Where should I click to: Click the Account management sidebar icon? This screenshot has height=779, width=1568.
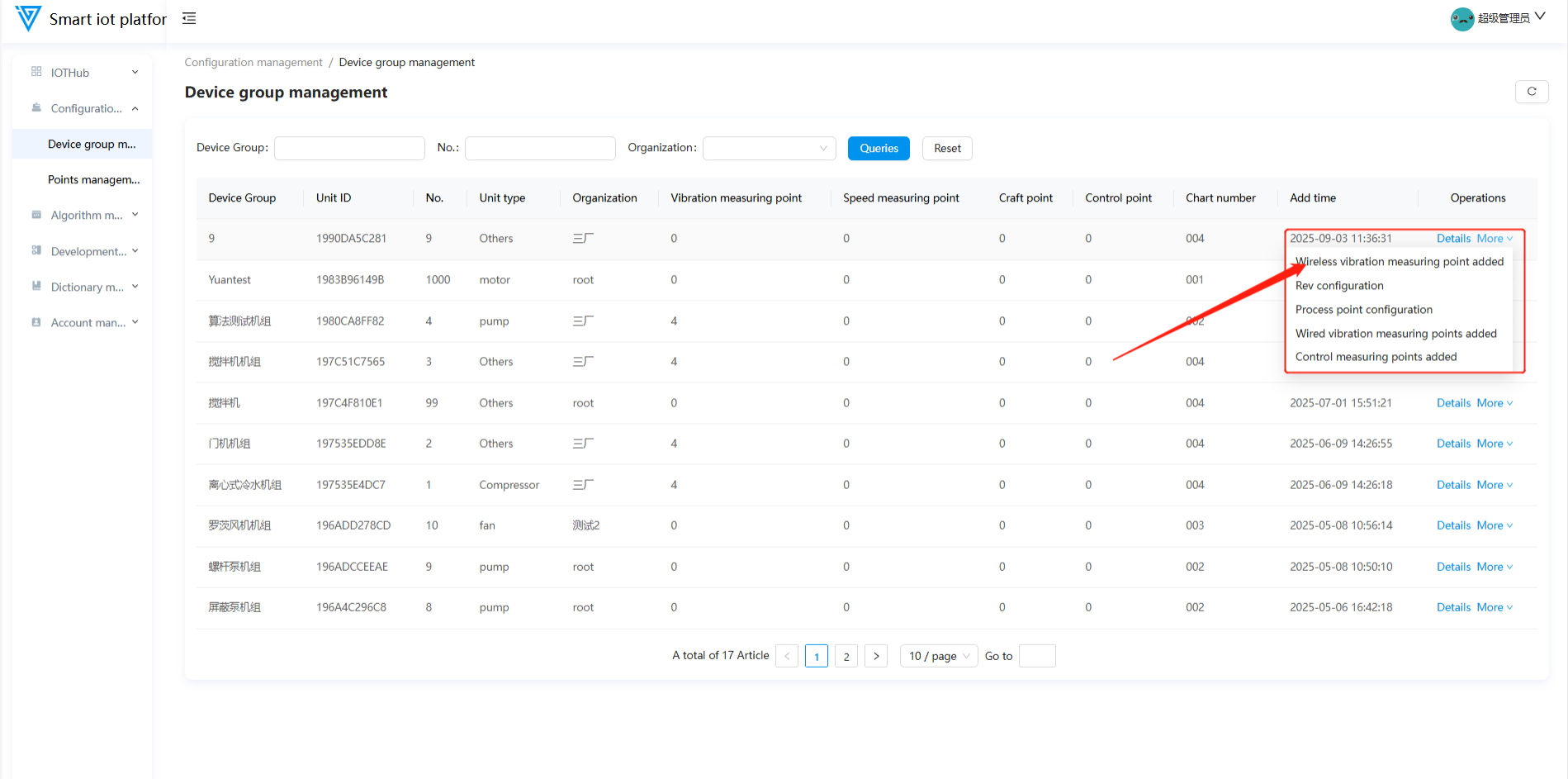[36, 322]
